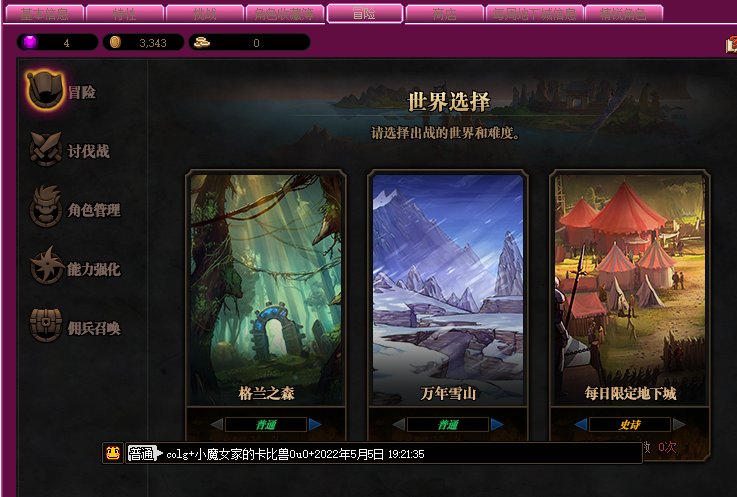This screenshot has height=497, width=737.
Task: Switch to the 基本信息 tab
Action: coord(45,14)
